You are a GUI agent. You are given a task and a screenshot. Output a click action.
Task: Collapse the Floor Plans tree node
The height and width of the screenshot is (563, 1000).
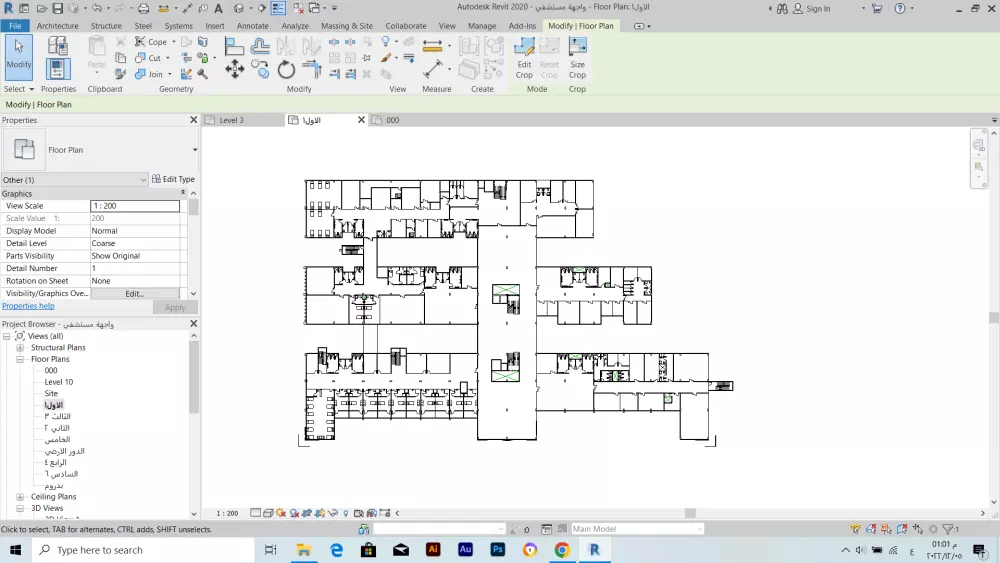(20, 359)
